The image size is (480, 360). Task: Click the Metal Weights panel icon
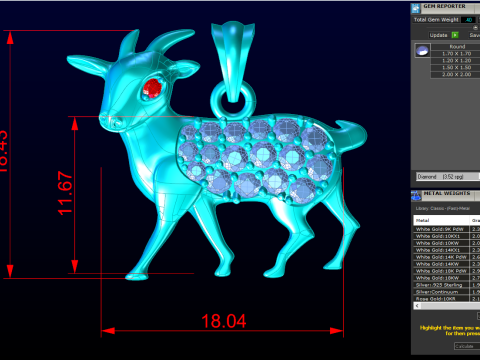pyautogui.click(x=416, y=196)
